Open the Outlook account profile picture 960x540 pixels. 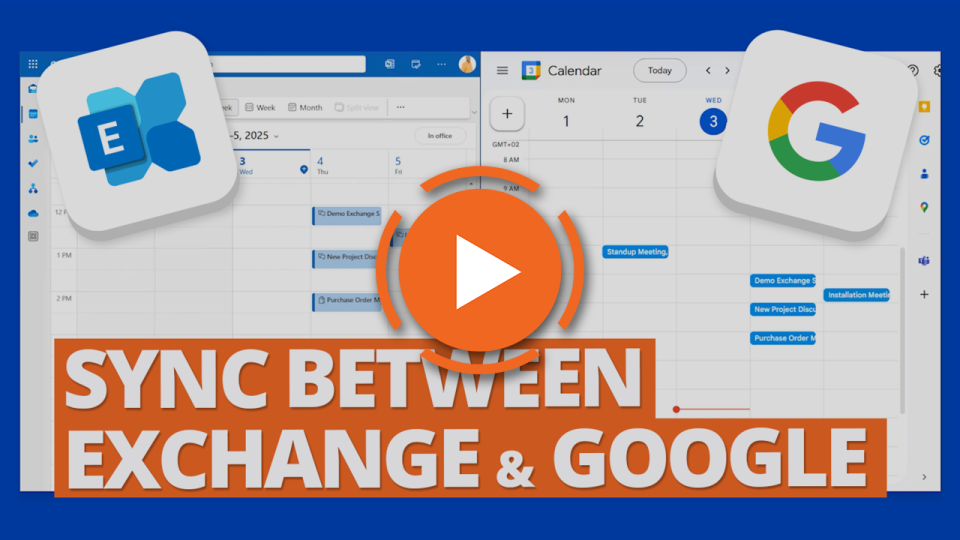pyautogui.click(x=467, y=64)
